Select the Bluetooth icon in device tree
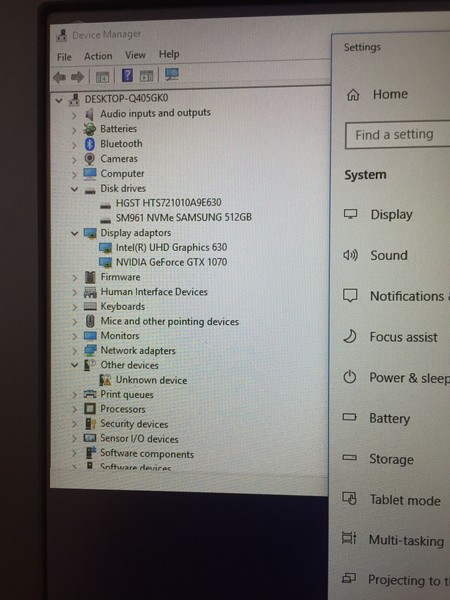This screenshot has height=600, width=450. click(x=90, y=144)
